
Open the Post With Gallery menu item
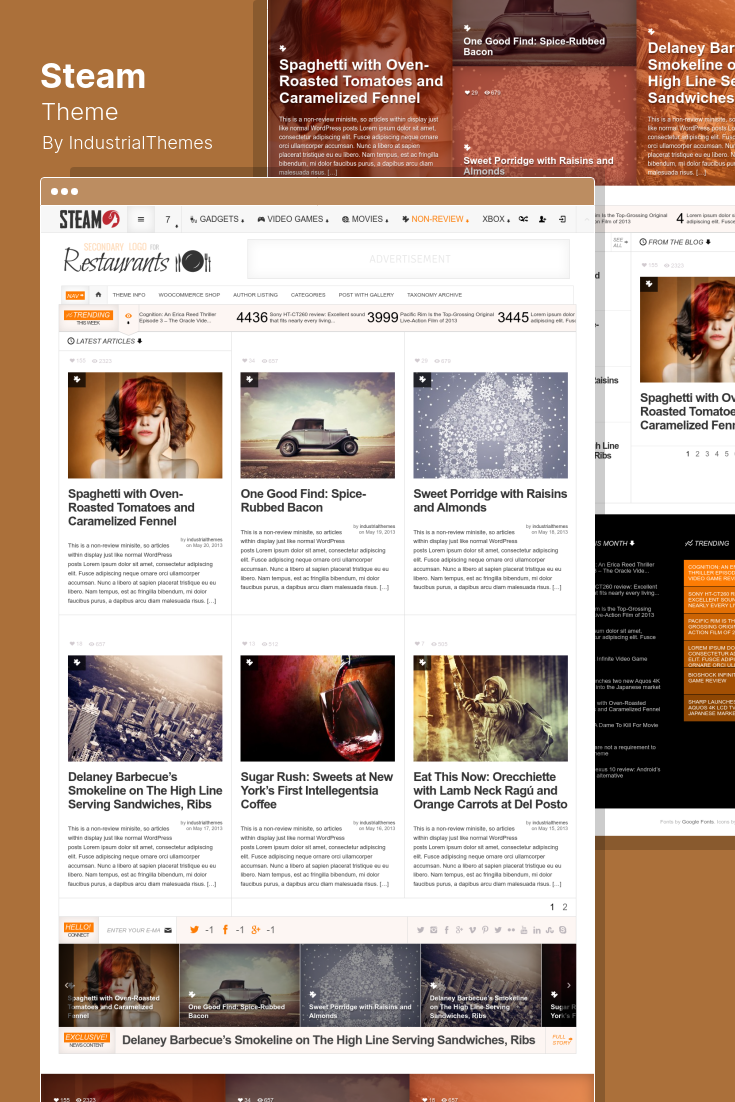click(x=366, y=295)
